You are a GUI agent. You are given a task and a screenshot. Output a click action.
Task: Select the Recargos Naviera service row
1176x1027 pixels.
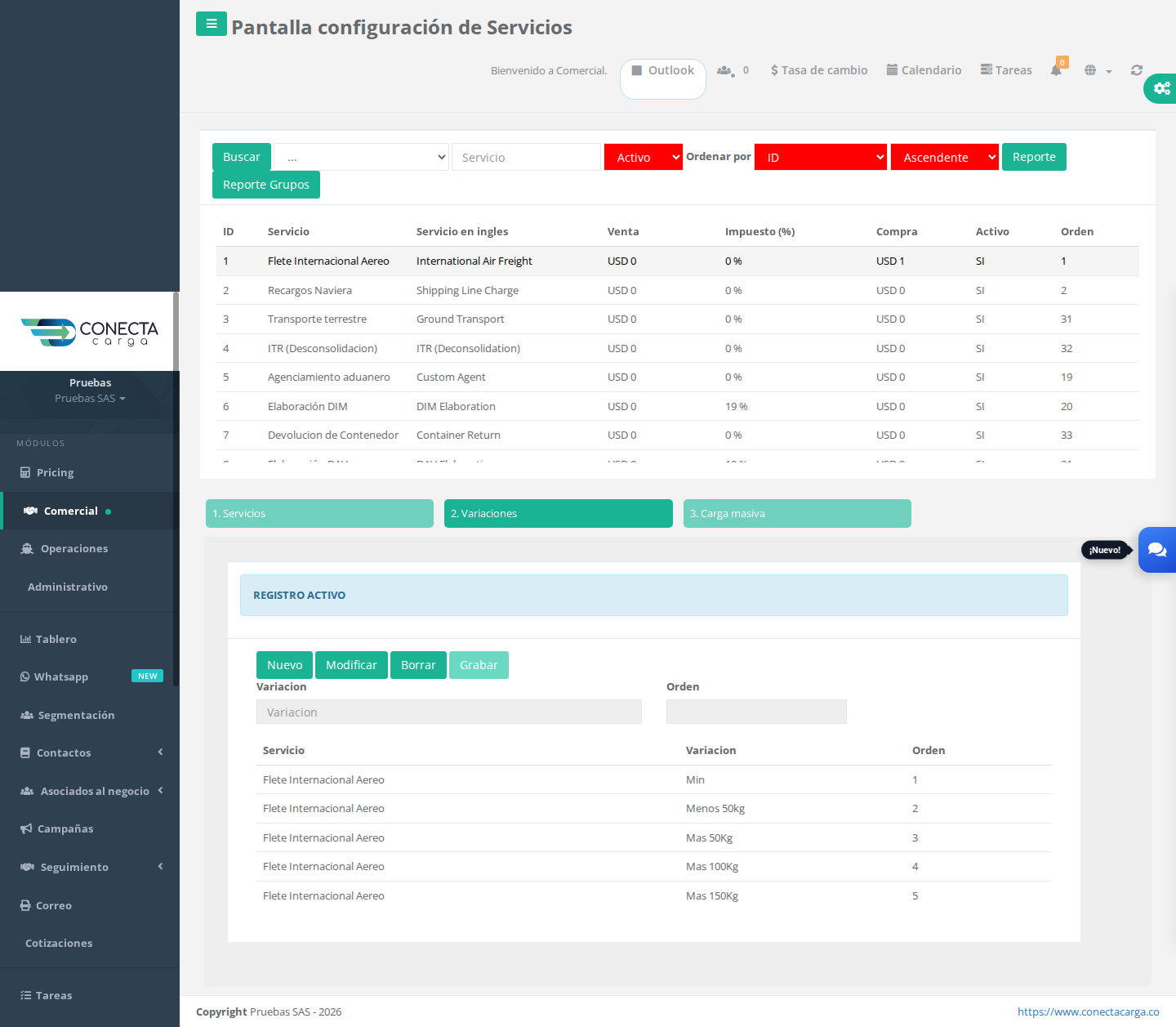pos(678,290)
